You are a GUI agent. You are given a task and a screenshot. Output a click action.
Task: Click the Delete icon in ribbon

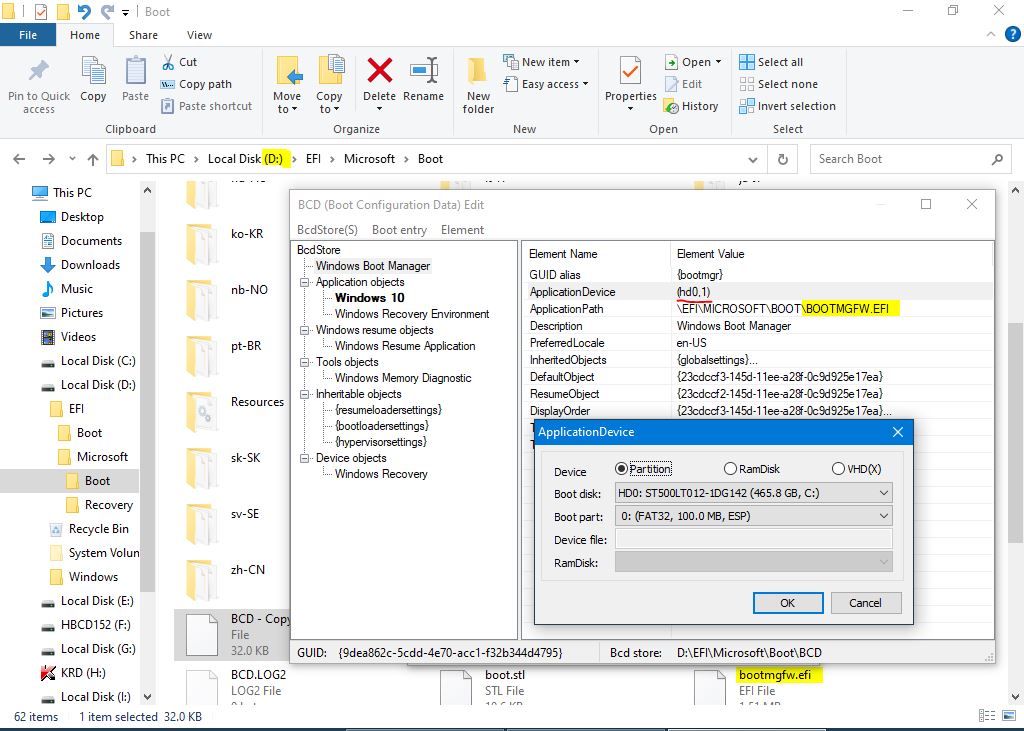379,72
